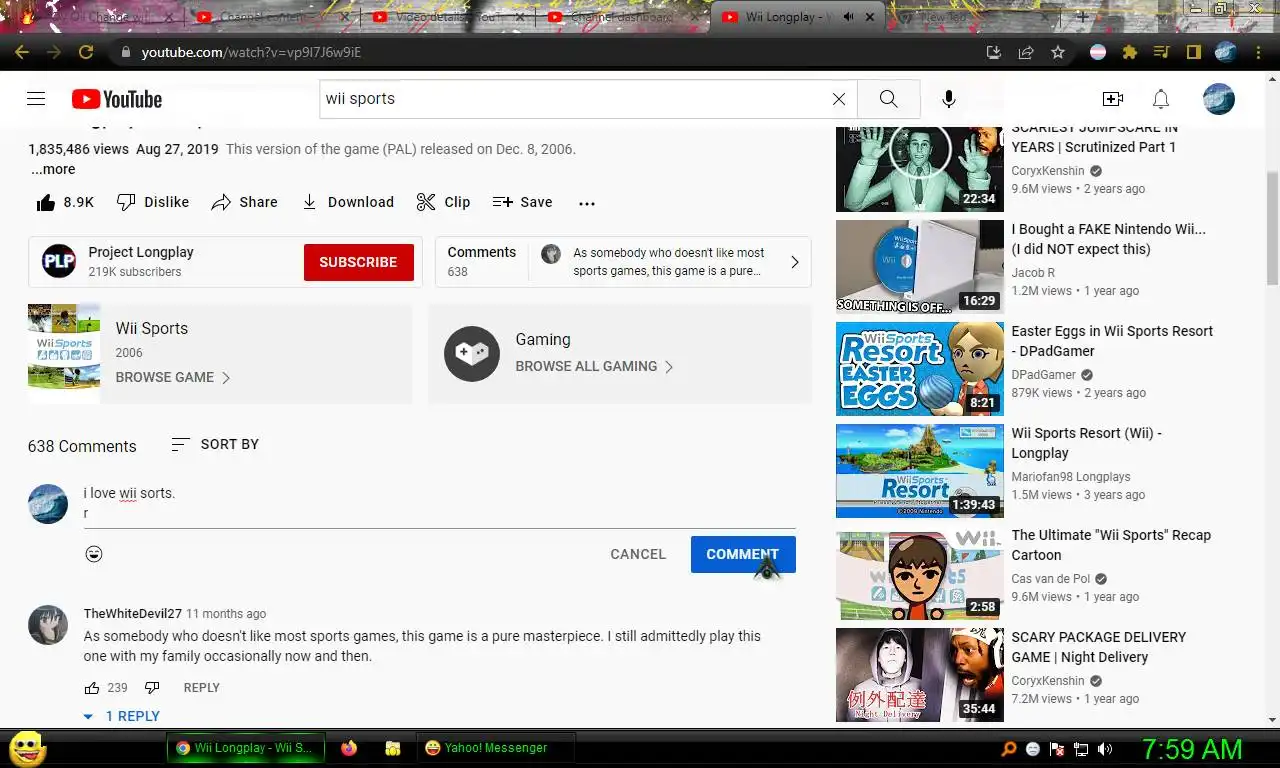1280x768 pixels.
Task: Open the emoji picker for the comment
Action: coord(94,554)
